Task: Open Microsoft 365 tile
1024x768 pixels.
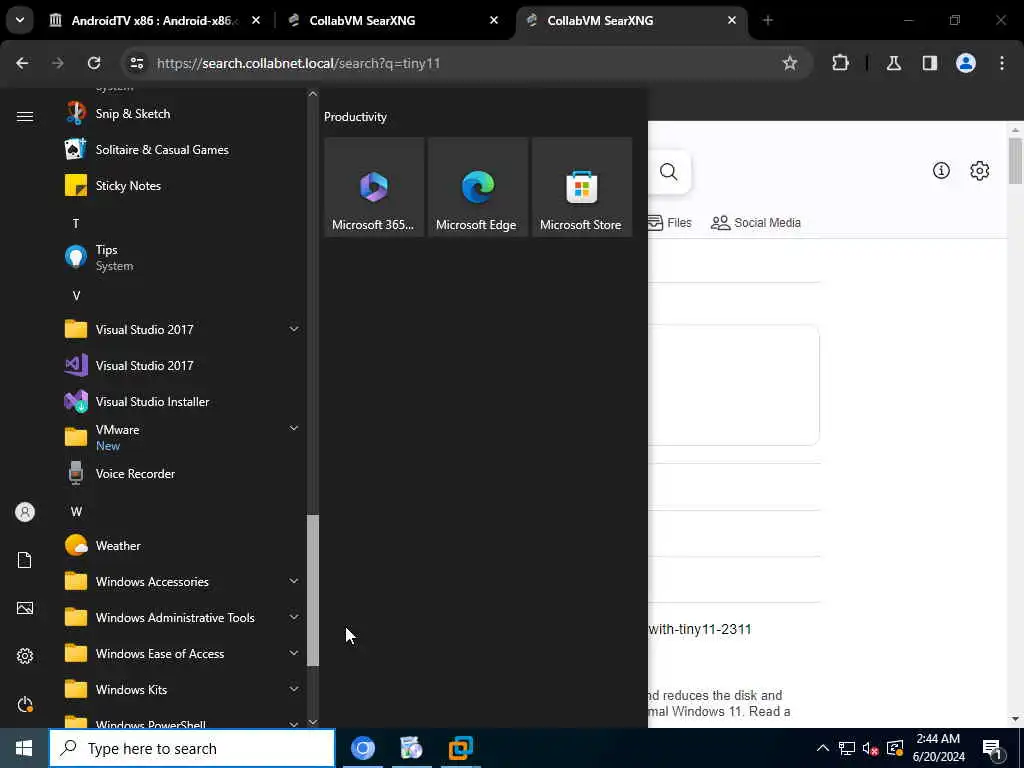Action: (374, 187)
